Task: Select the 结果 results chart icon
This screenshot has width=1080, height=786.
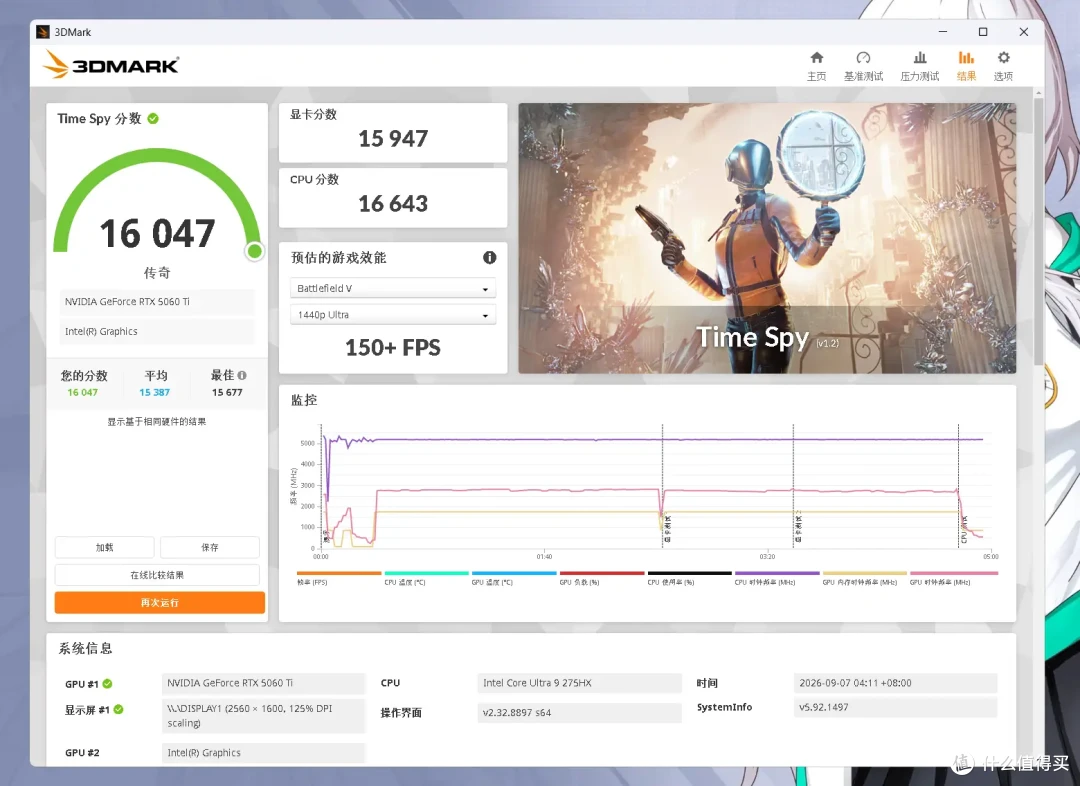Action: [966, 58]
